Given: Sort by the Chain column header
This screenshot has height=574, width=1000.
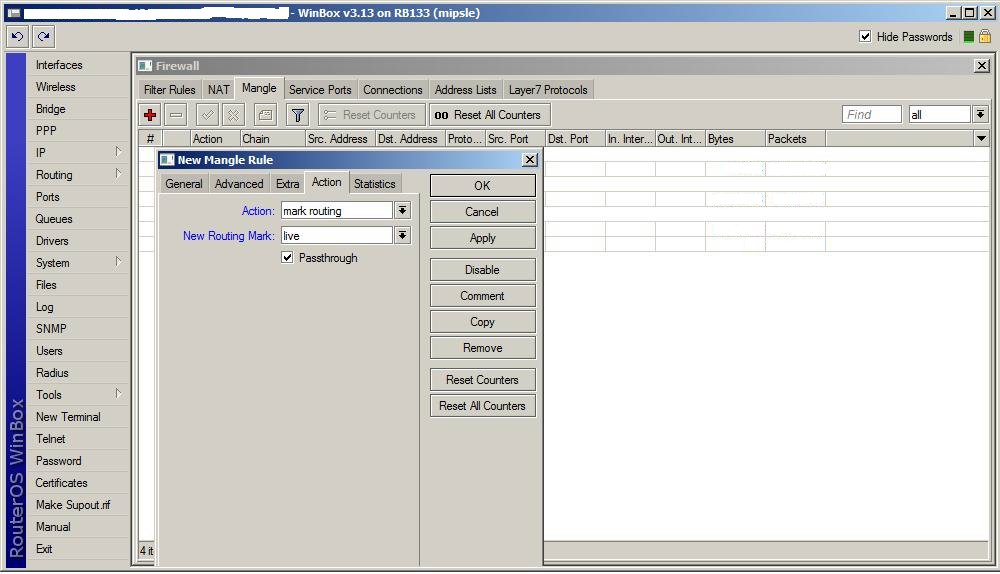Looking at the screenshot, I should coord(272,138).
